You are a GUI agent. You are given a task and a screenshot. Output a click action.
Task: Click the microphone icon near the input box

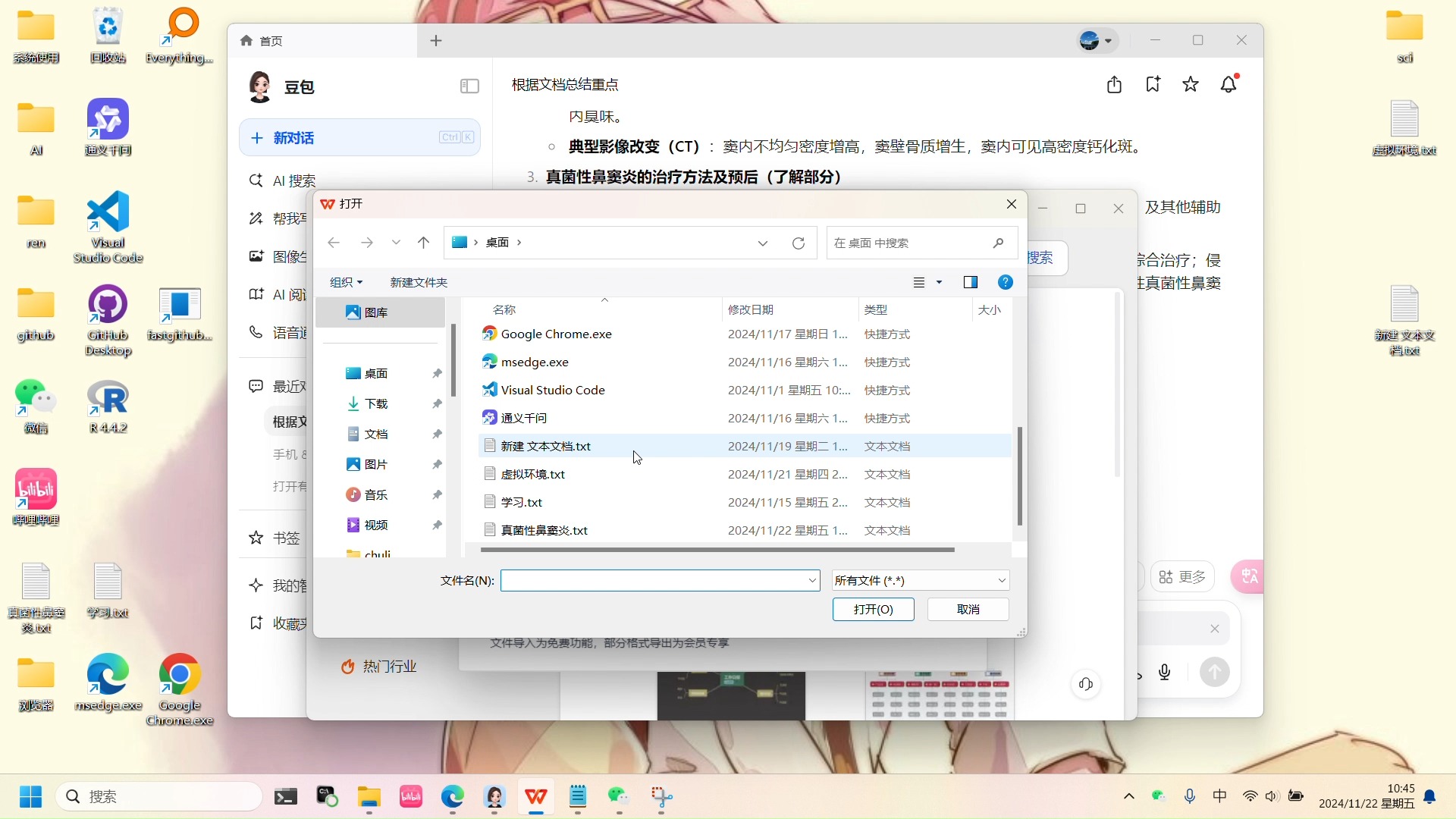tap(1165, 671)
